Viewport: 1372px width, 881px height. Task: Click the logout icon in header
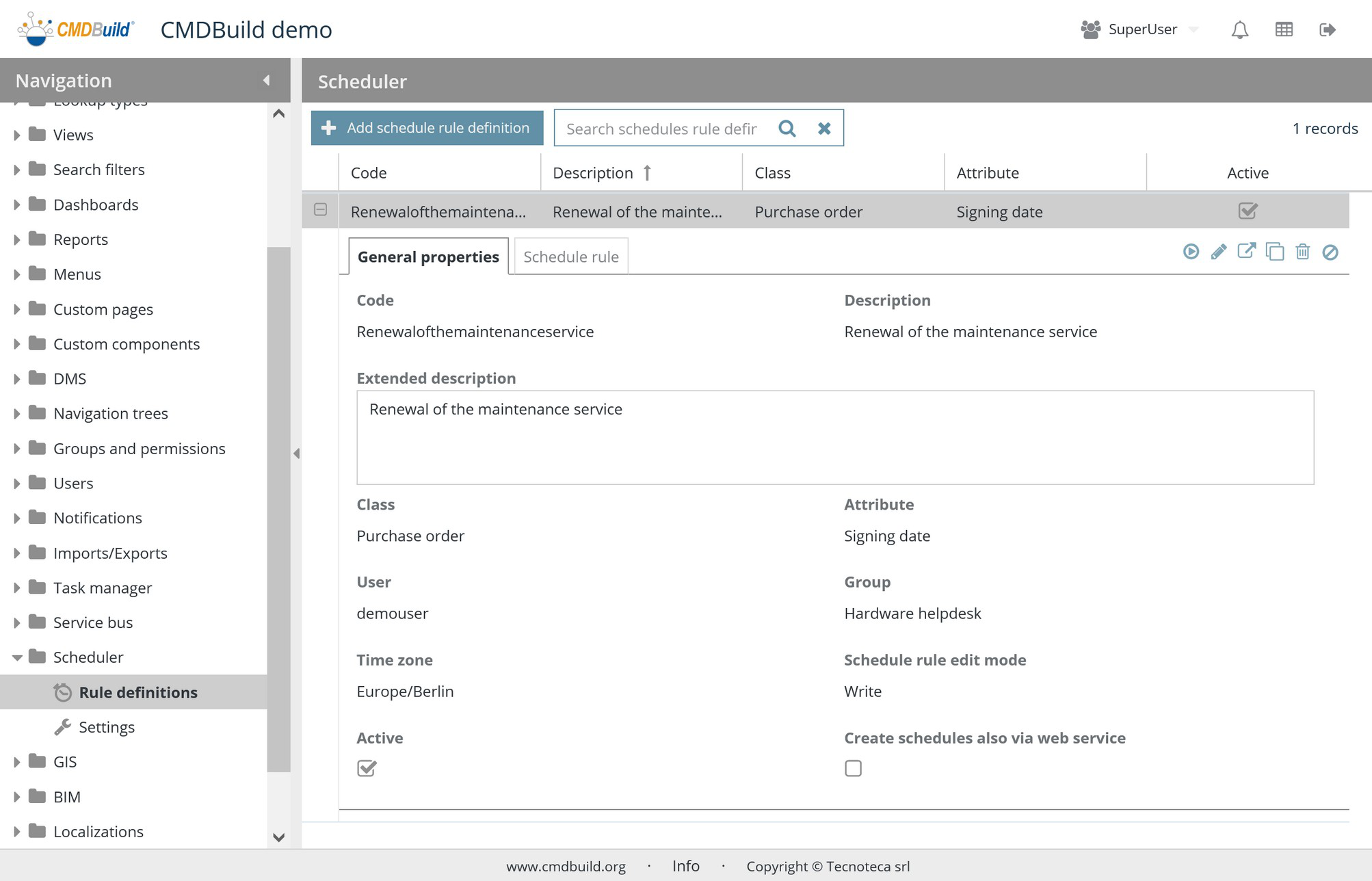coord(1327,29)
